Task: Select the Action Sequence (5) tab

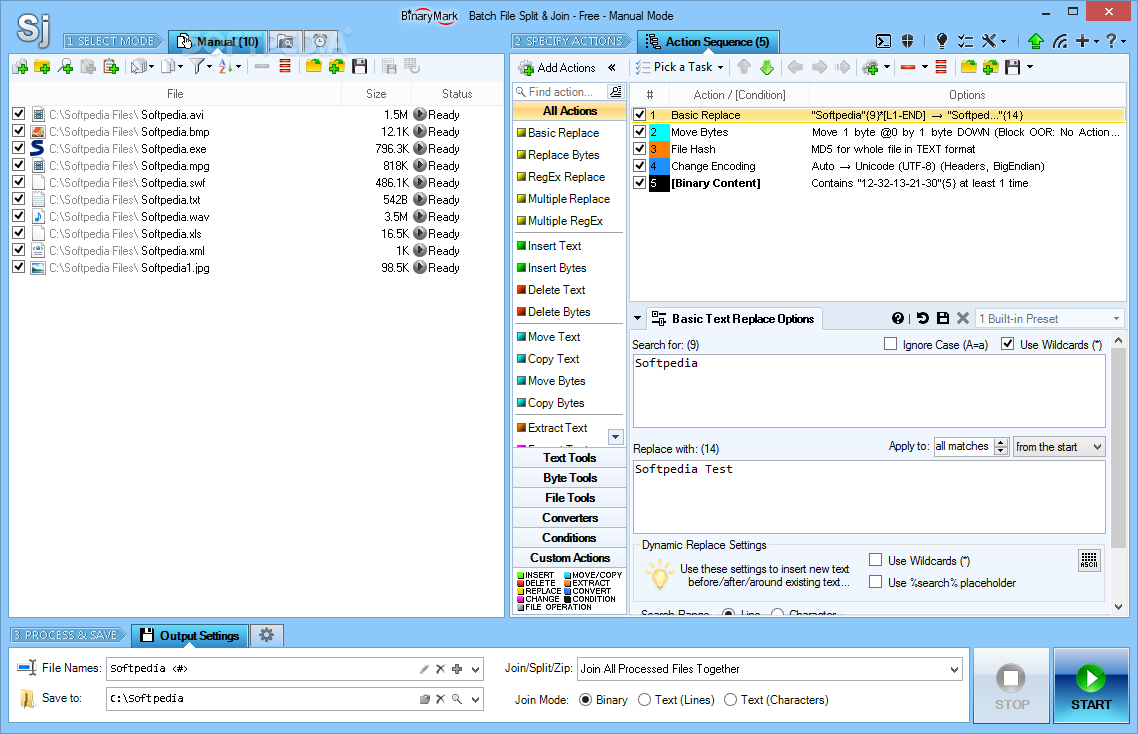Action: click(x=708, y=42)
